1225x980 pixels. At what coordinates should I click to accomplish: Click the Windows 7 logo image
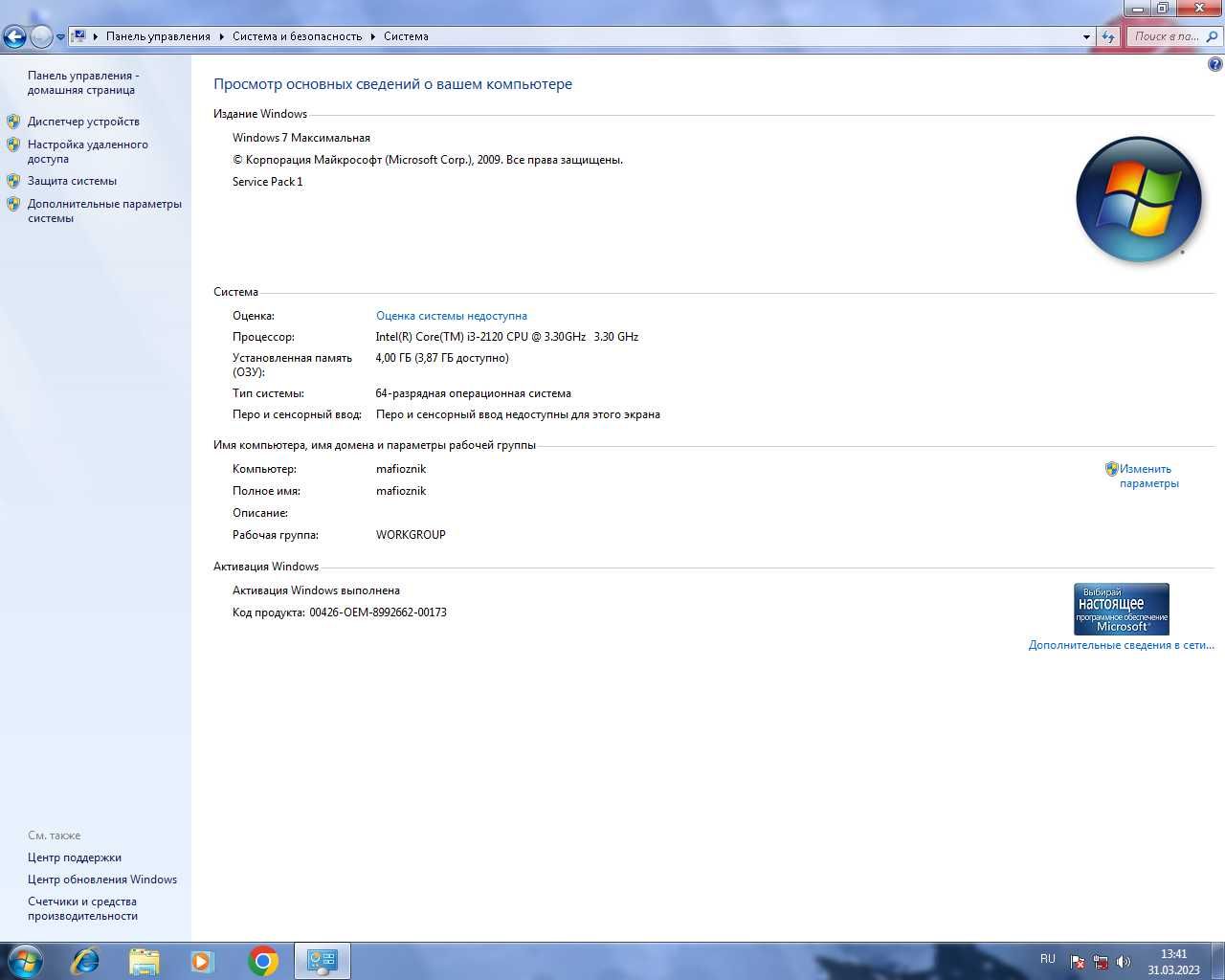coord(1138,199)
